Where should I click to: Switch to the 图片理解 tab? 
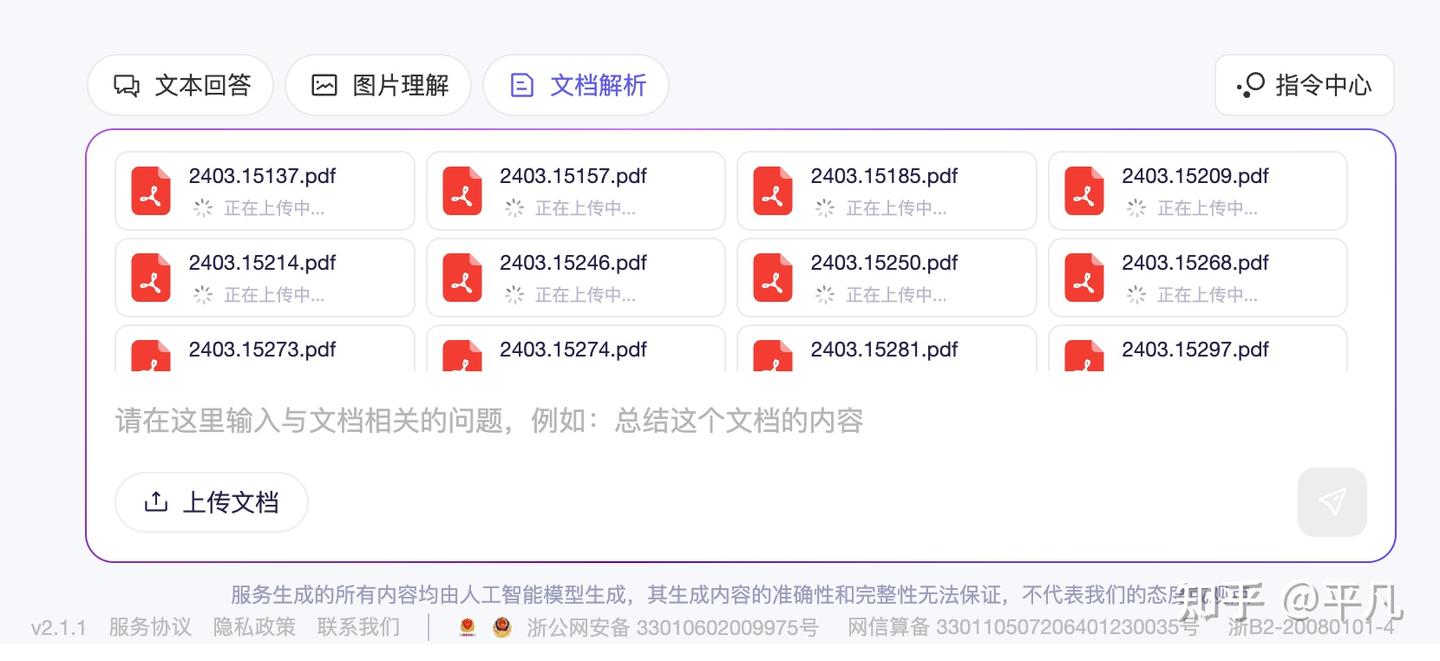[378, 86]
